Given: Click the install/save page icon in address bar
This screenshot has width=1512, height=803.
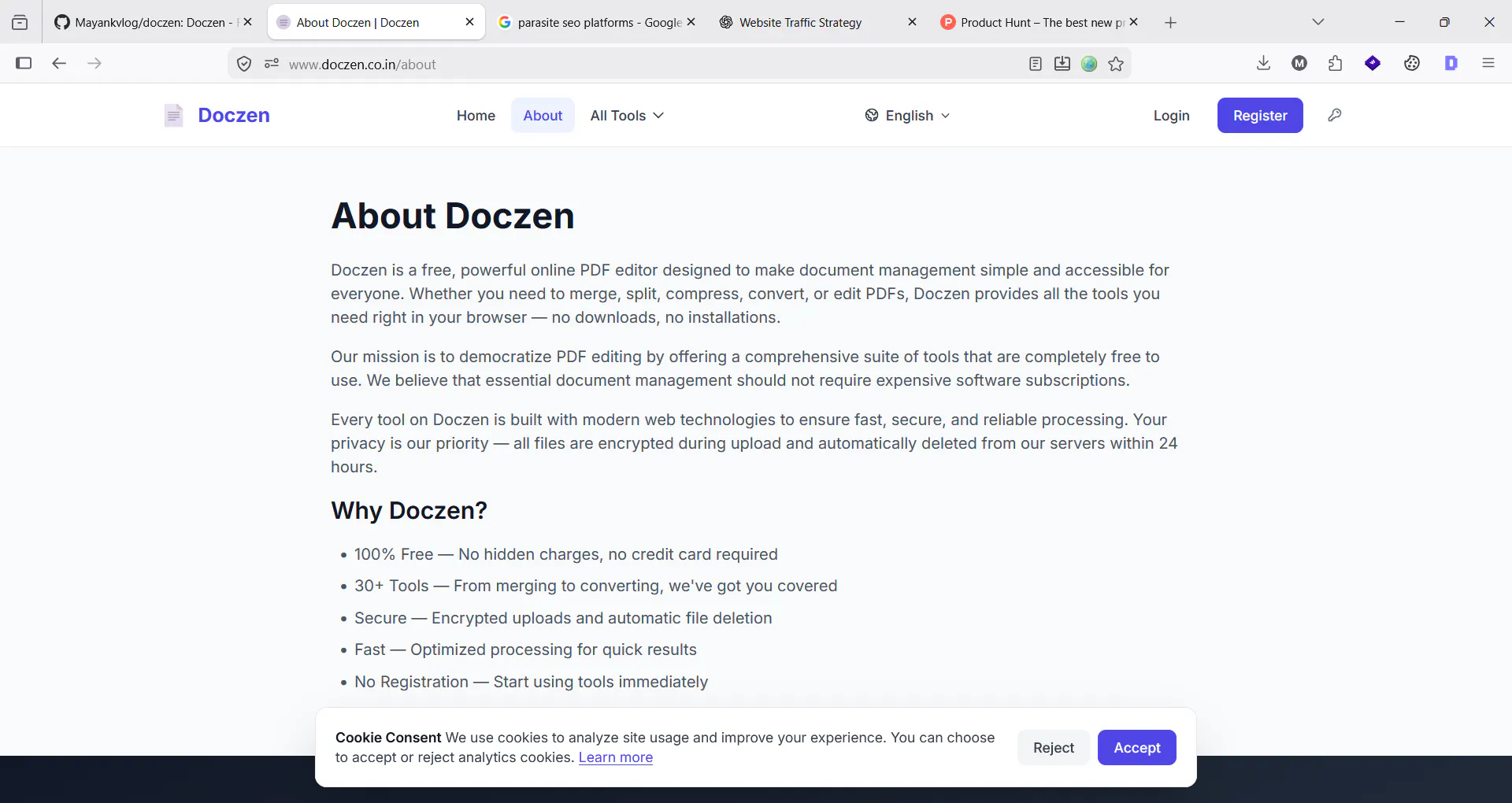Looking at the screenshot, I should [1062, 64].
